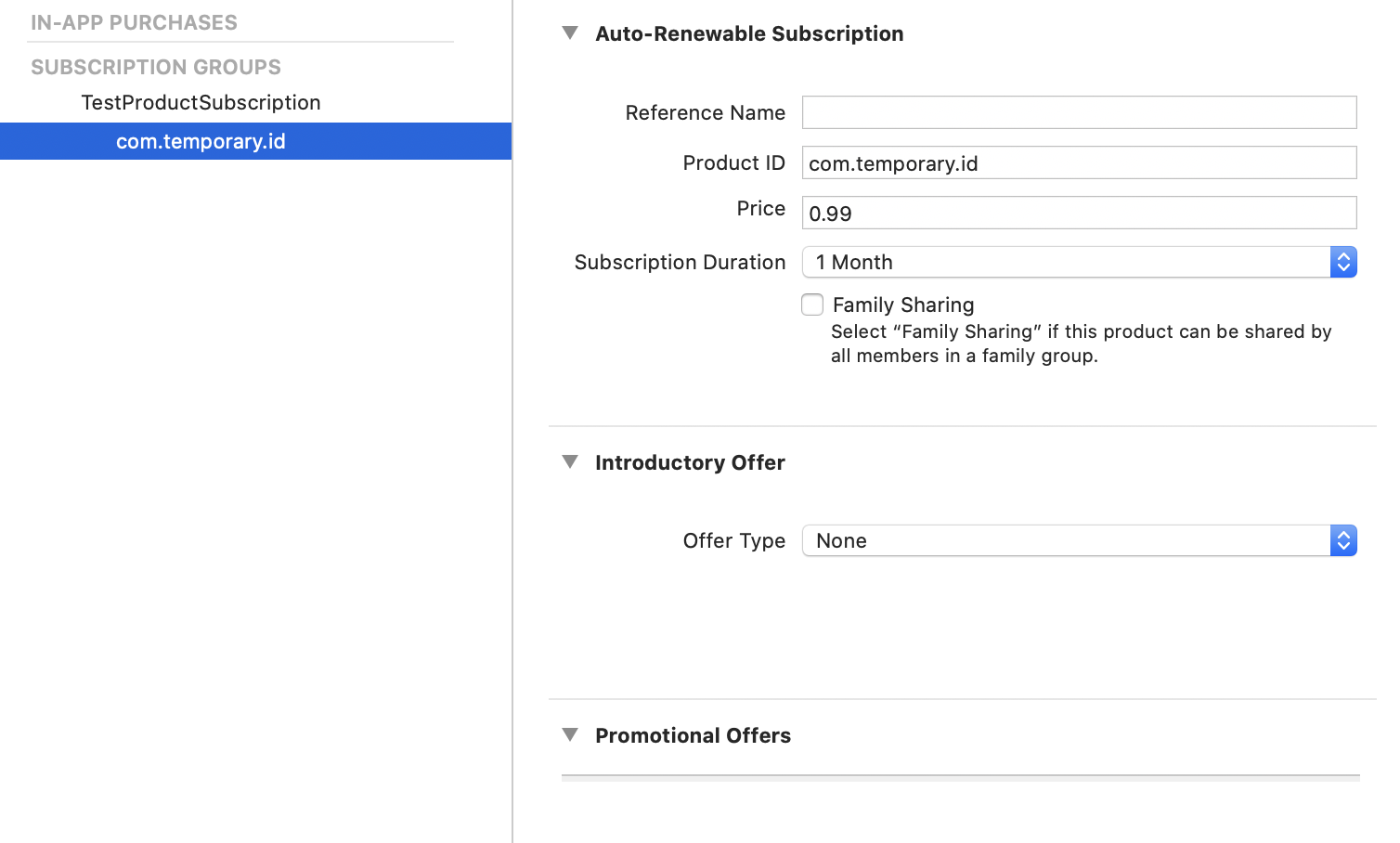This screenshot has height=843, width=1400.
Task: Select TestProductSubscription group in sidebar
Action: 201,102
